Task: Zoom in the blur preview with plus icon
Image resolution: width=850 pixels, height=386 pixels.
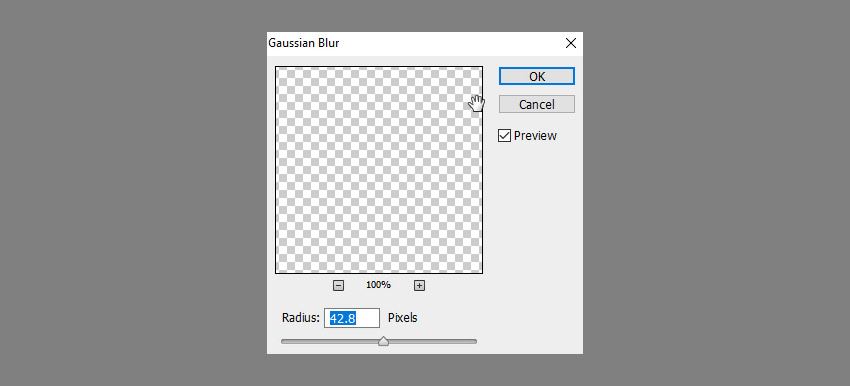Action: (x=419, y=285)
